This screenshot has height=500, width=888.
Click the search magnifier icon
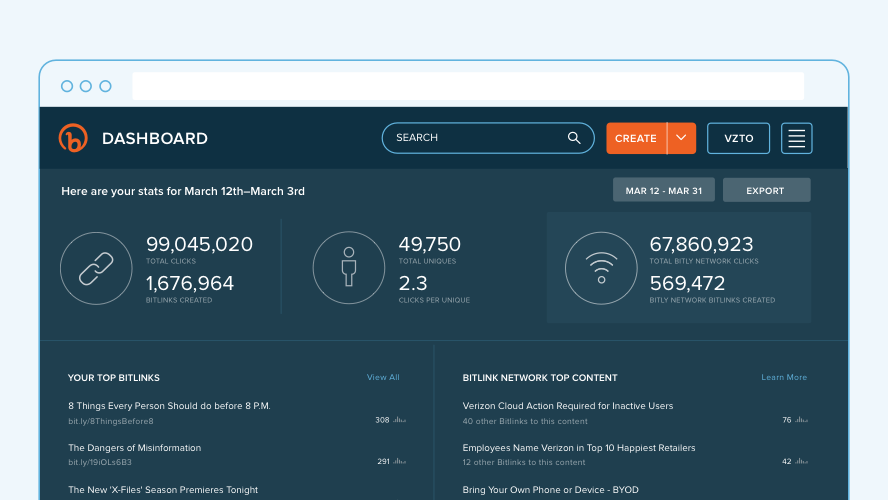[574, 138]
